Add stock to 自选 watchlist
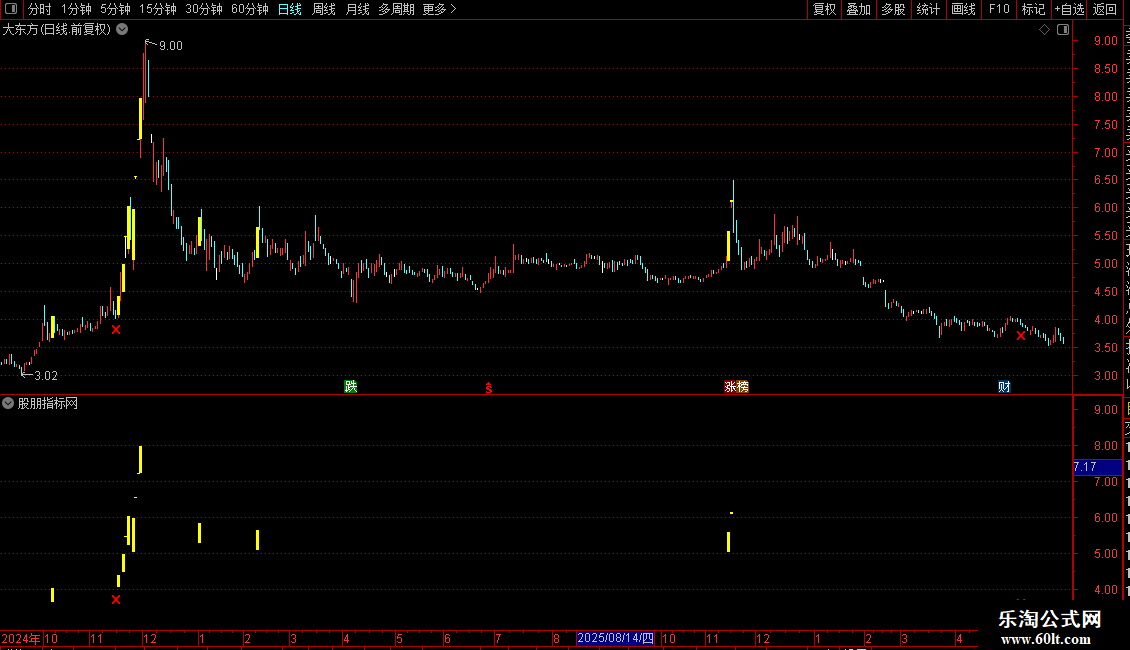The height and width of the screenshot is (650, 1130). pos(1069,9)
